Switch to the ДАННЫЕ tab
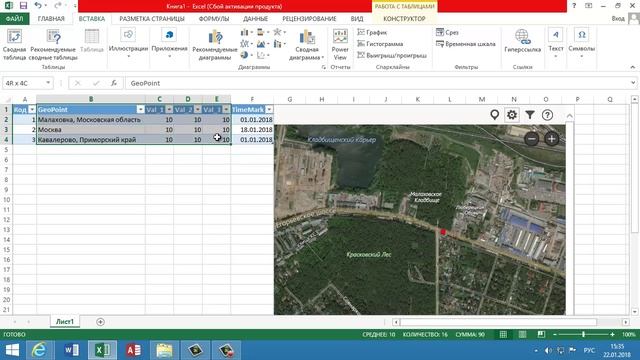 click(x=256, y=19)
